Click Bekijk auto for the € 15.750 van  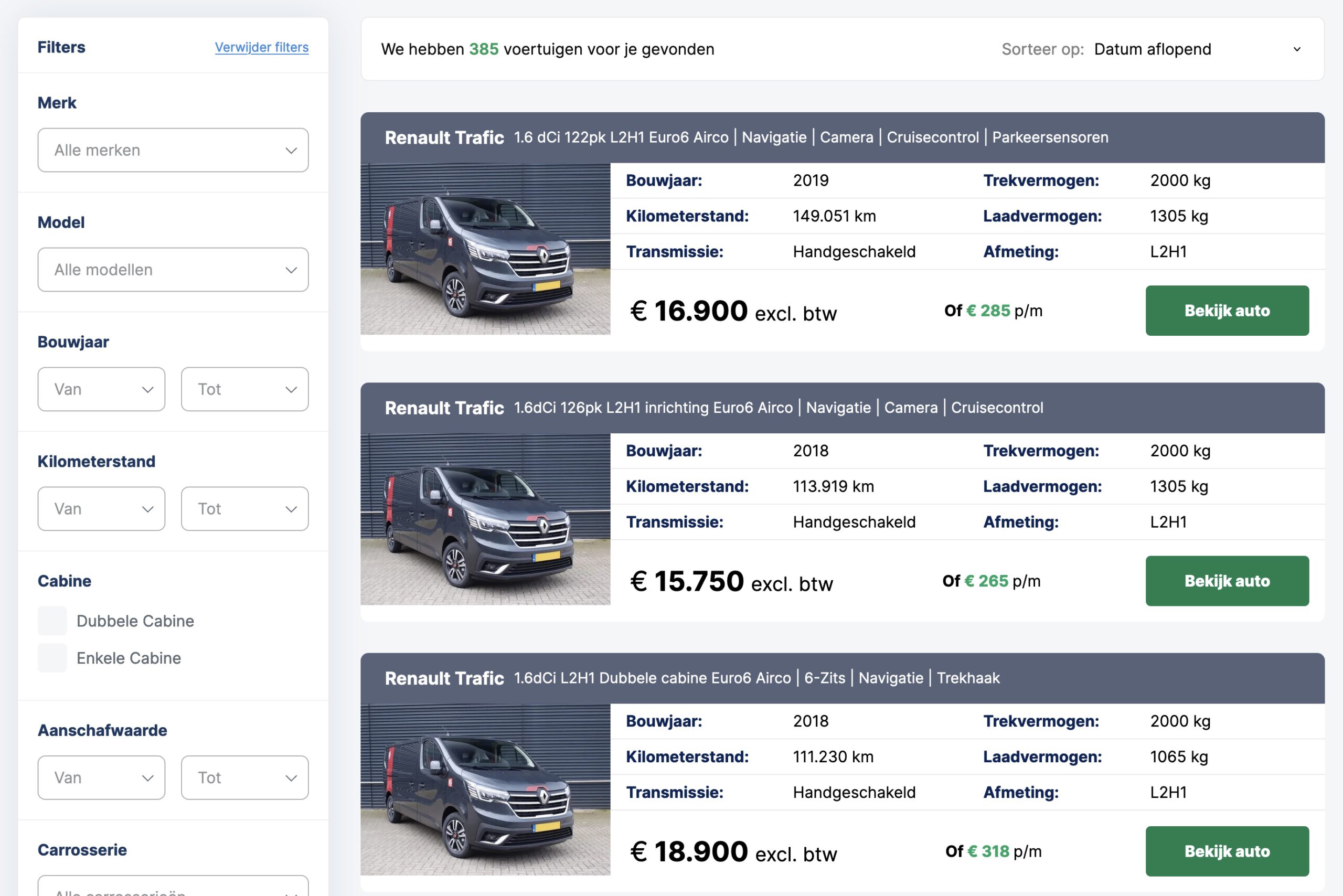tap(1227, 581)
